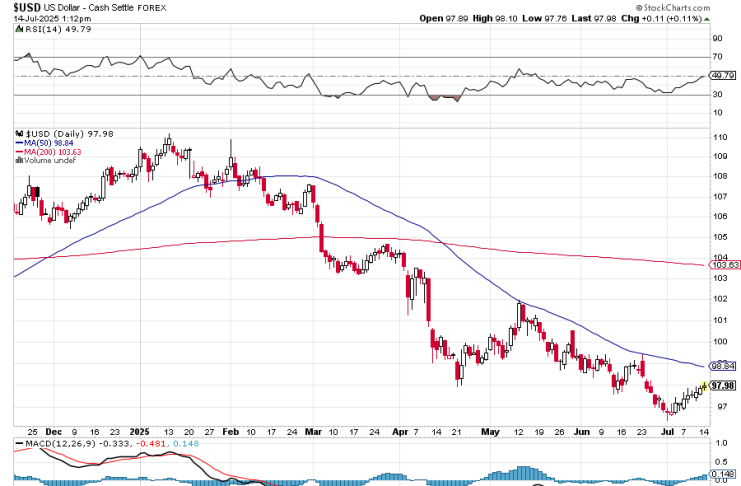Click the 49.79 RSI value tag
741x486 pixels.
point(722,74)
